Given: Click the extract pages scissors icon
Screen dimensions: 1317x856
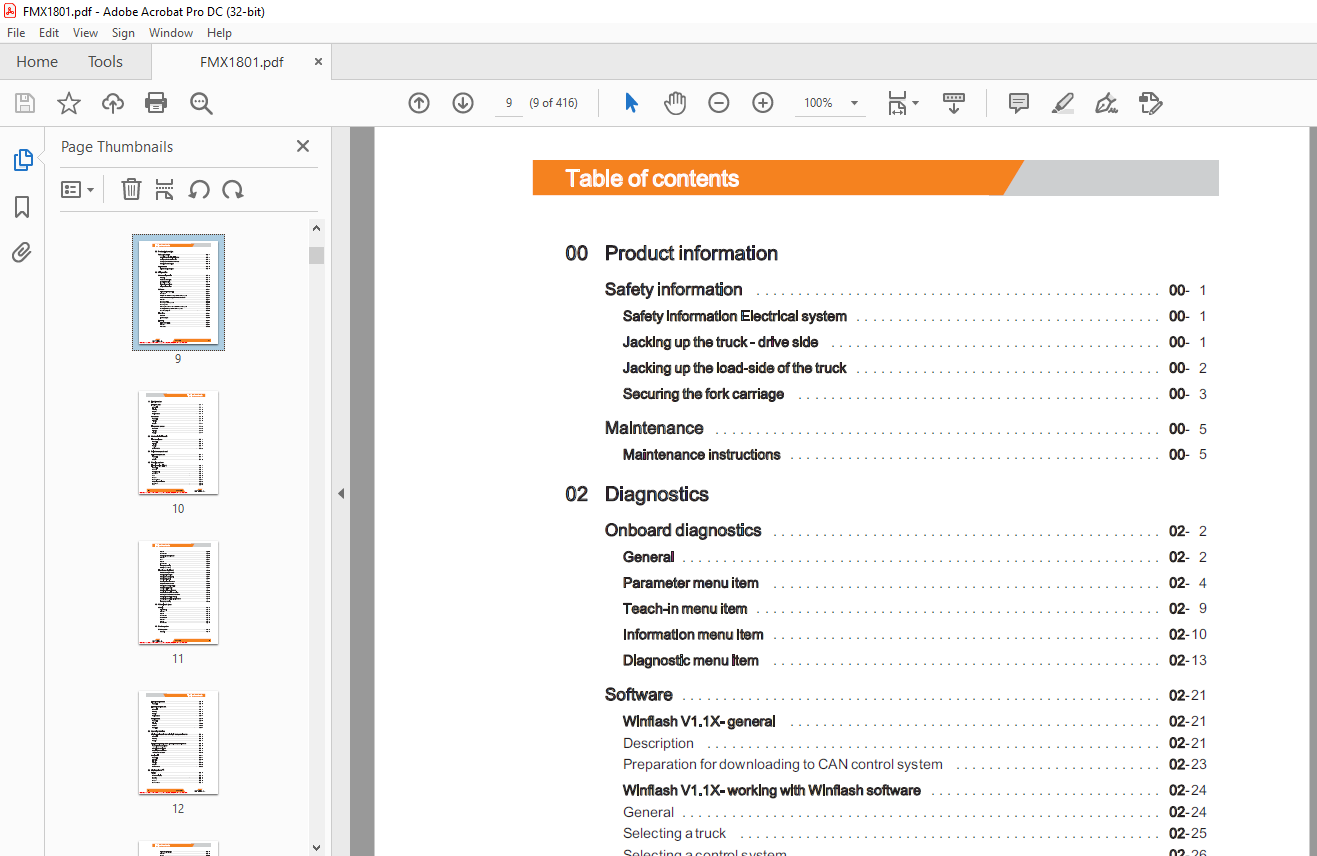Looking at the screenshot, I should tap(165, 189).
